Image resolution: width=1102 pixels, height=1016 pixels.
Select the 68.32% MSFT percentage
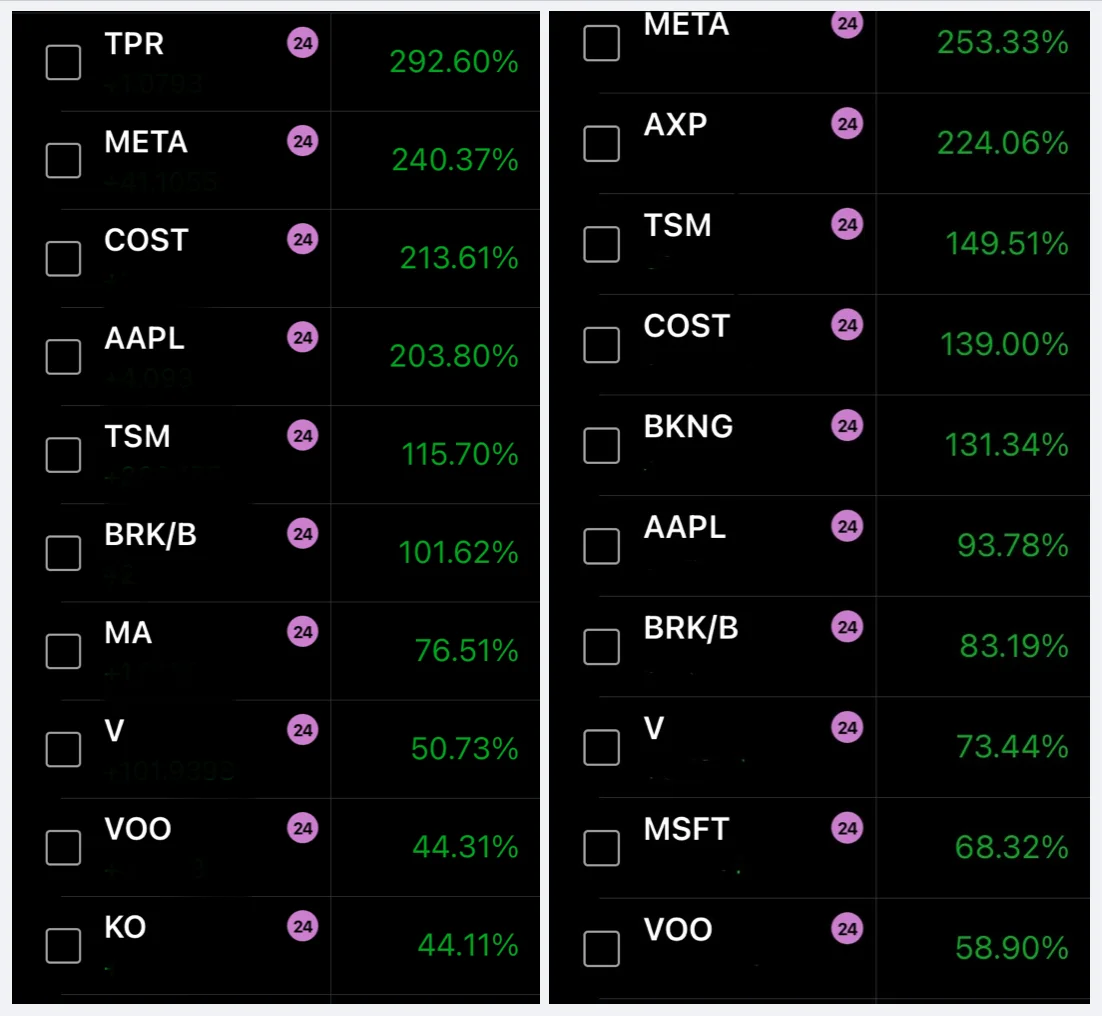click(1011, 848)
